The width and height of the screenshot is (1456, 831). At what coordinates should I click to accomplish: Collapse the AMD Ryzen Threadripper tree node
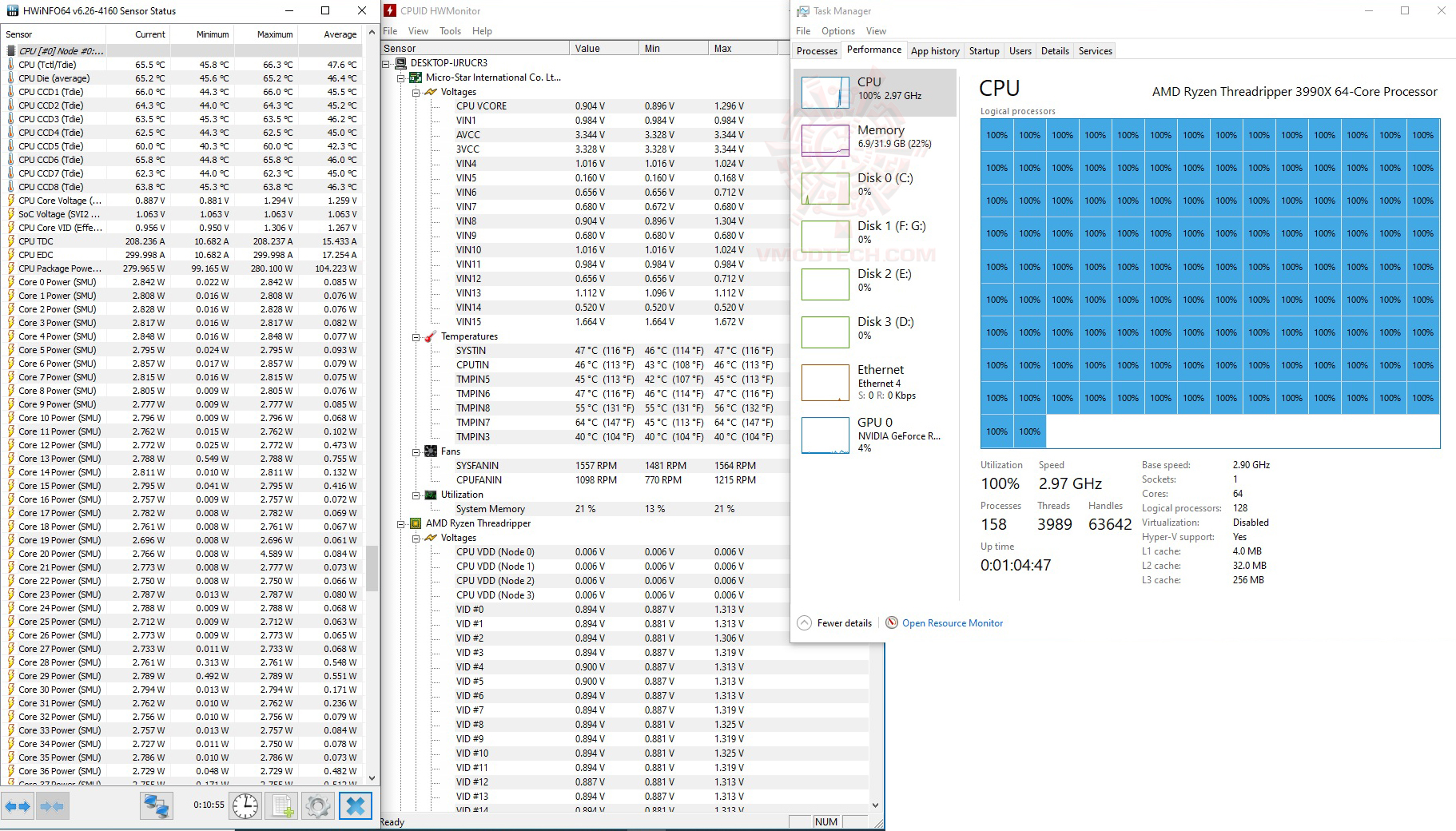pos(402,523)
